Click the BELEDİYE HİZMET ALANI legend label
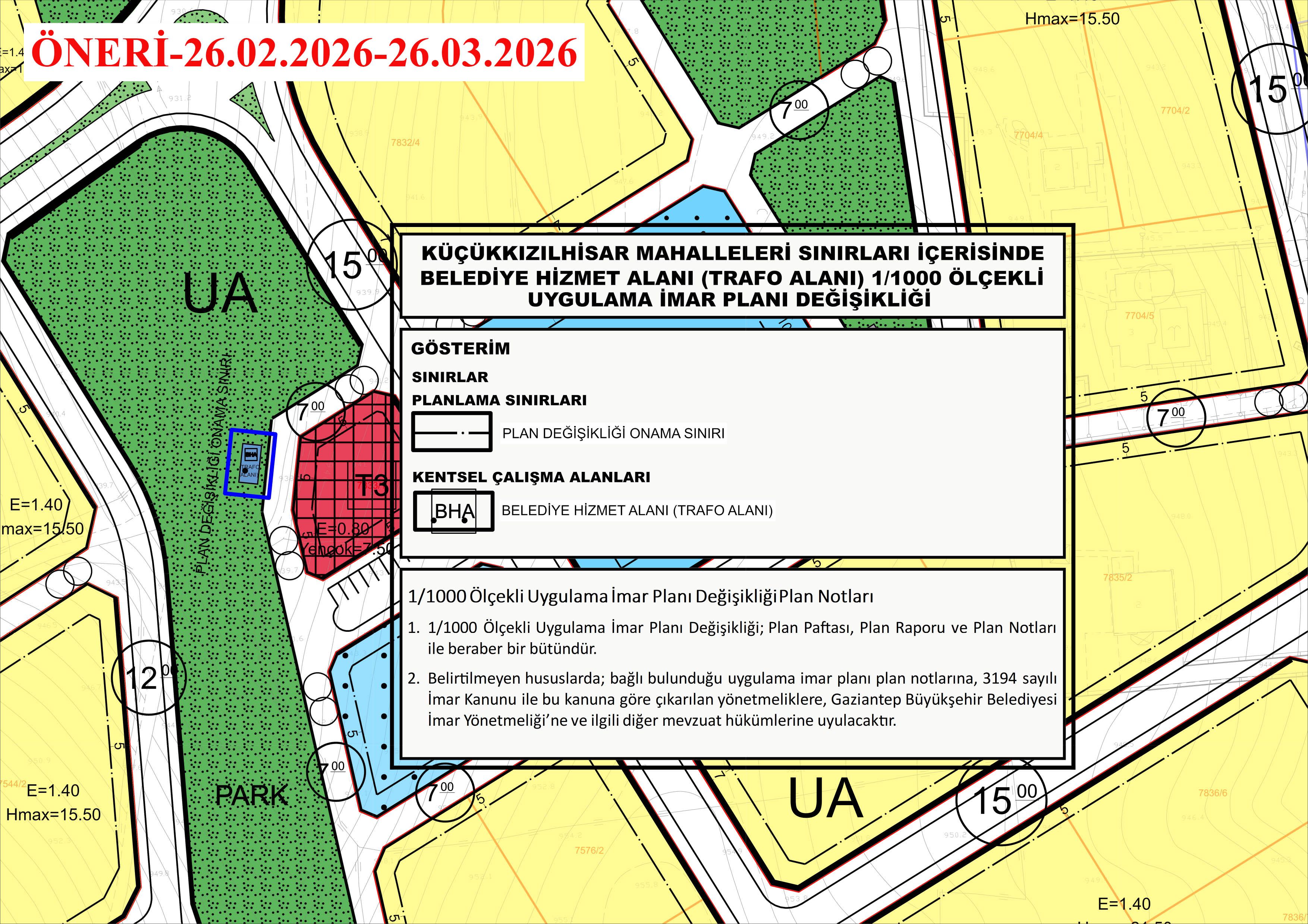The height and width of the screenshot is (924, 1308). [637, 510]
